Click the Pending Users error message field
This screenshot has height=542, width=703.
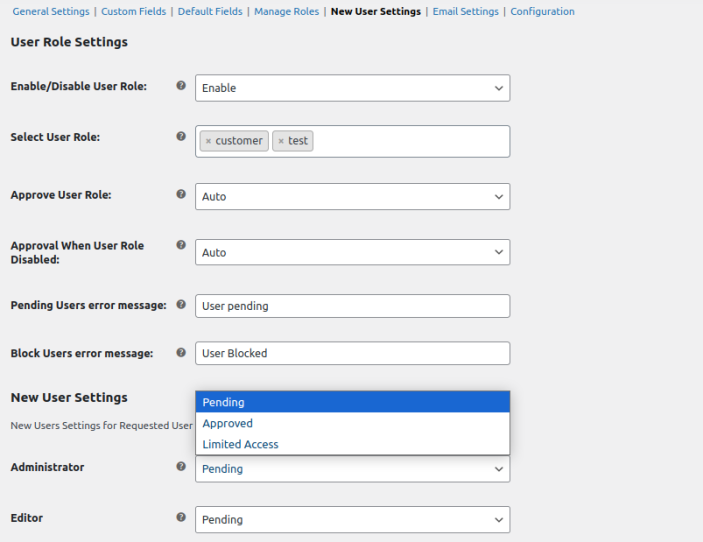(x=352, y=306)
